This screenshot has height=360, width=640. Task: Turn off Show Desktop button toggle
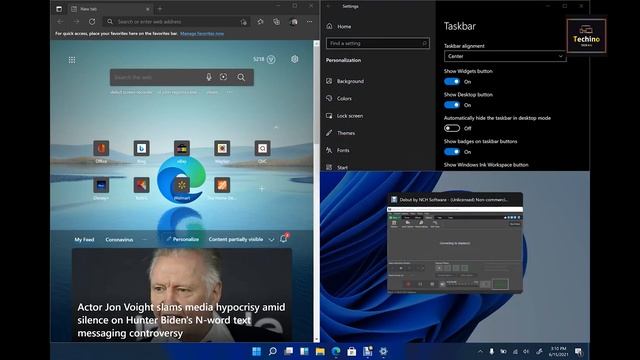(x=452, y=105)
